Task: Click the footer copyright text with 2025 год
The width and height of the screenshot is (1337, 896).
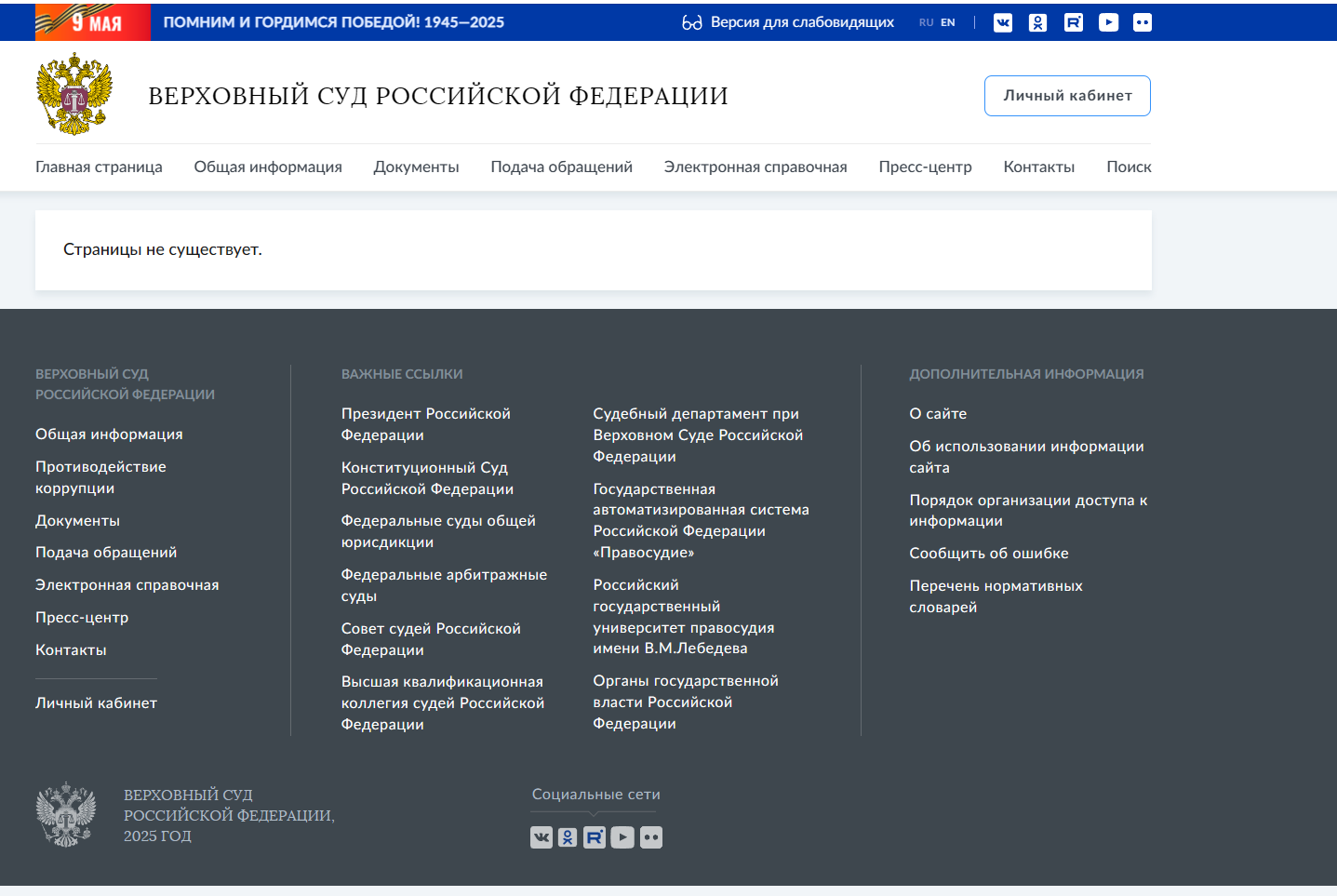Action: (x=229, y=815)
